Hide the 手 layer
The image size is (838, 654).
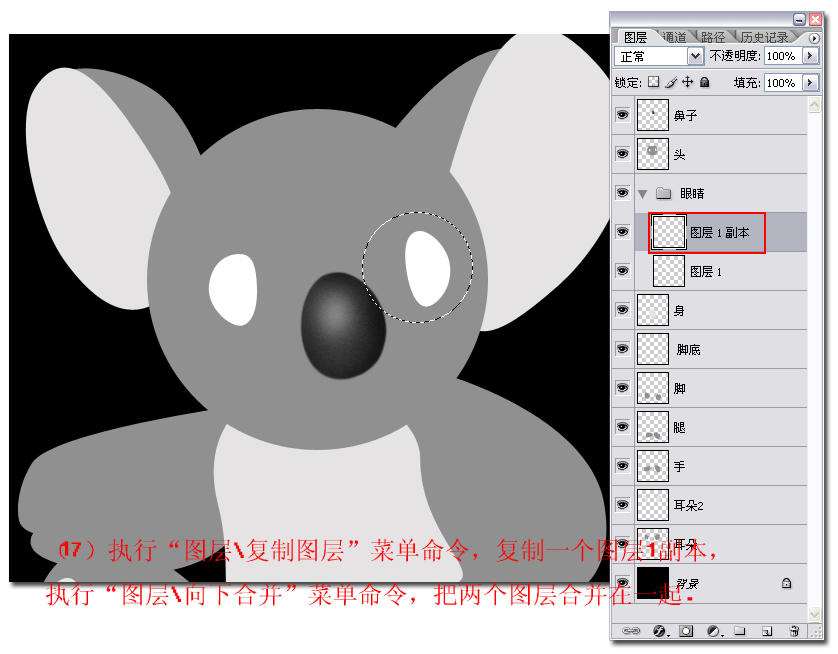[x=623, y=465]
